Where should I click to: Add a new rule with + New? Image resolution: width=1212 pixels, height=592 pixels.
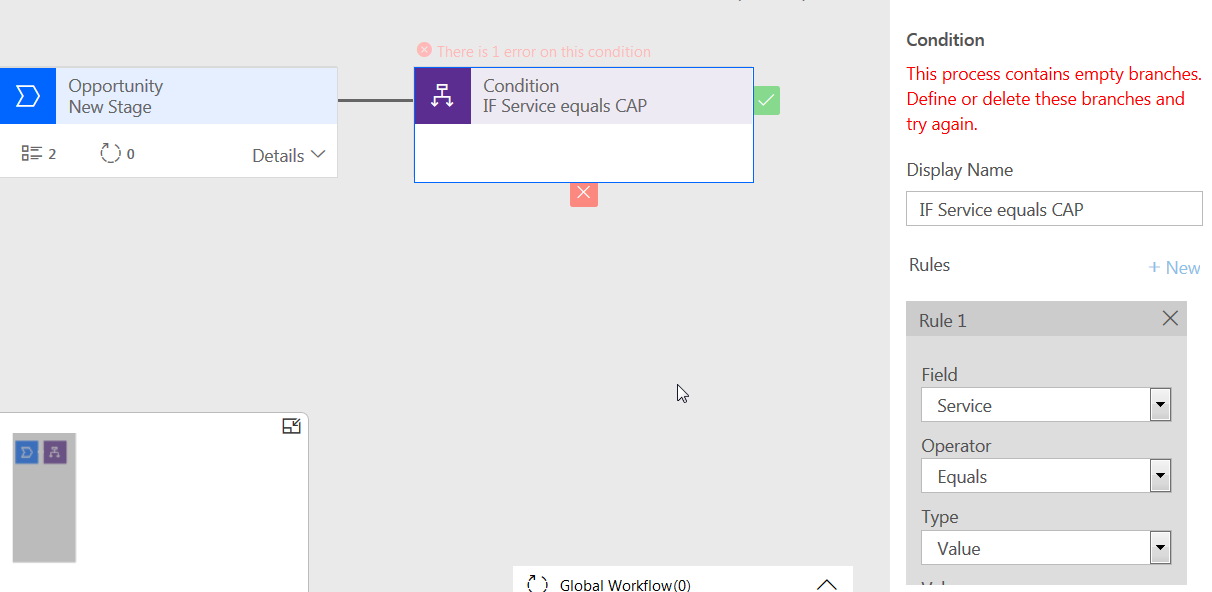(1174, 268)
